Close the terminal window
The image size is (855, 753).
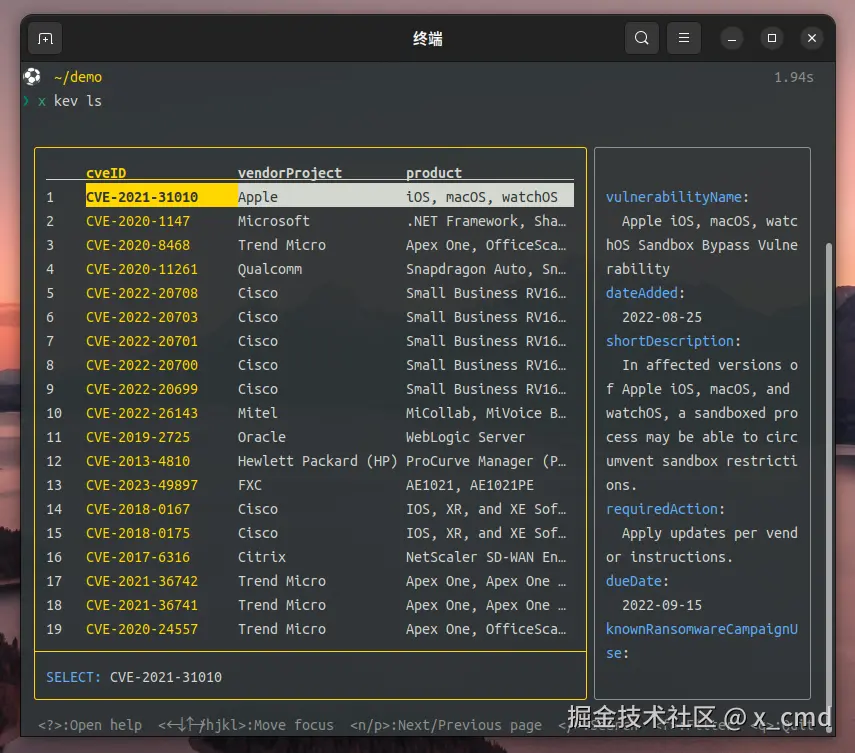point(811,38)
